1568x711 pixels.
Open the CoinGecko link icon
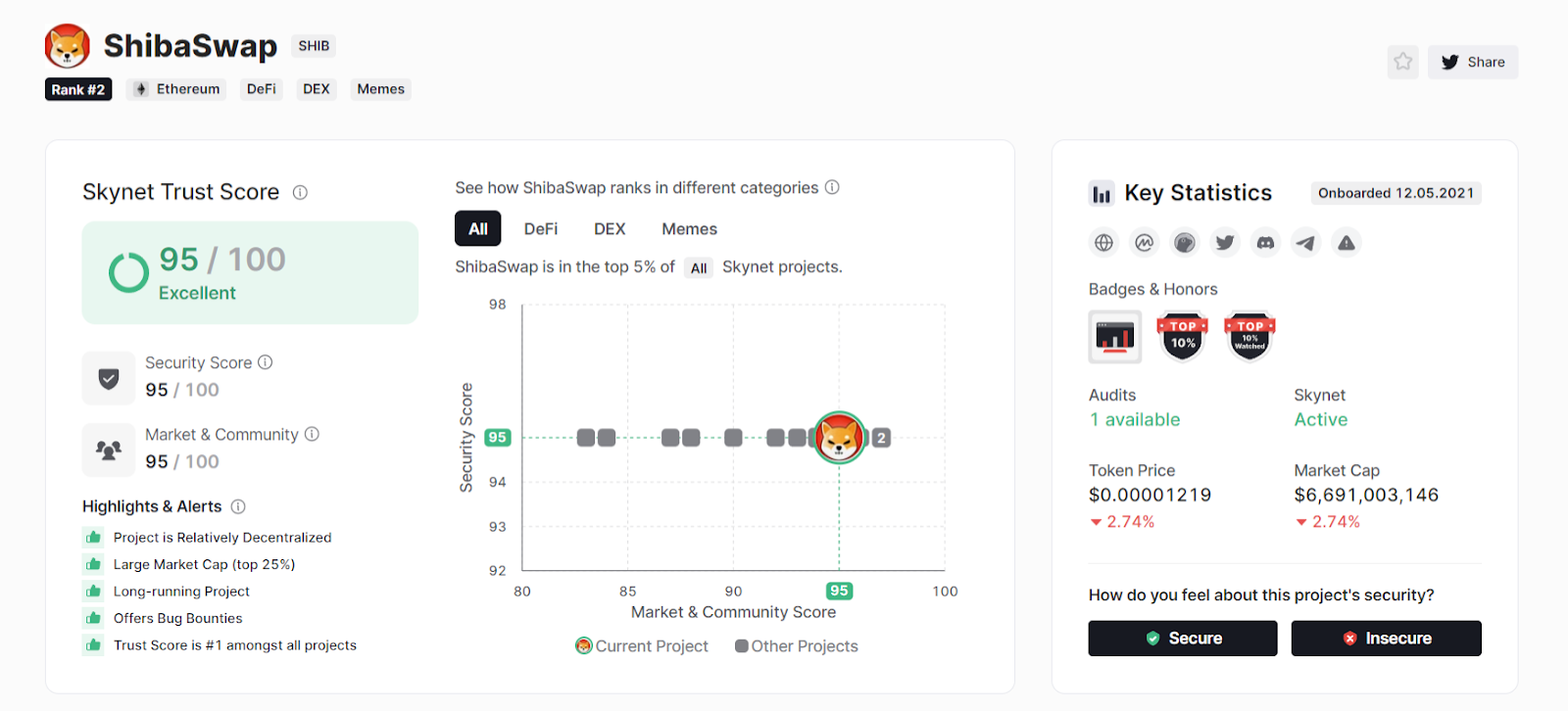coord(1185,243)
